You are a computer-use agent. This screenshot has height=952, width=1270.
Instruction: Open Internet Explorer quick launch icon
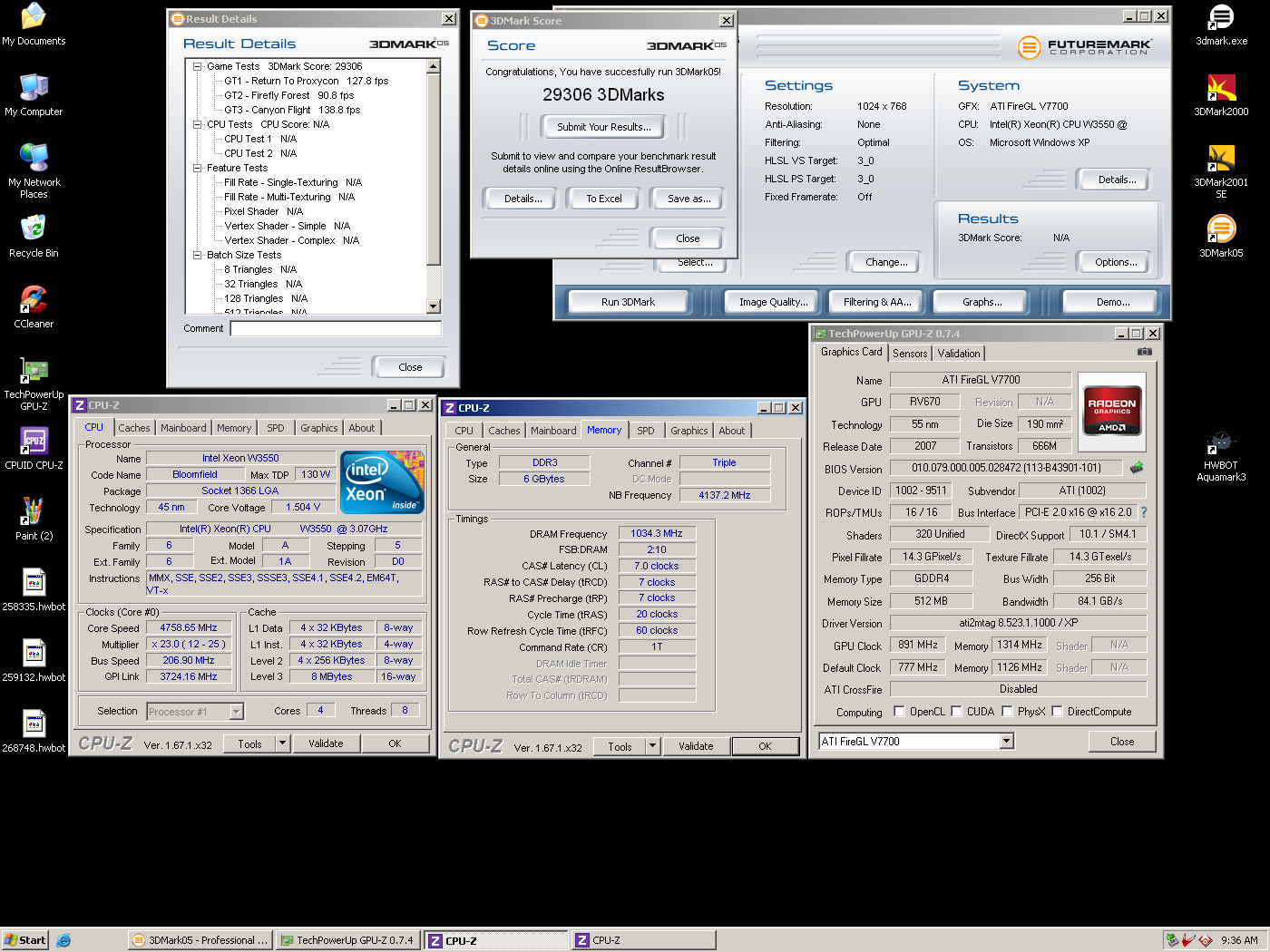coord(63,940)
